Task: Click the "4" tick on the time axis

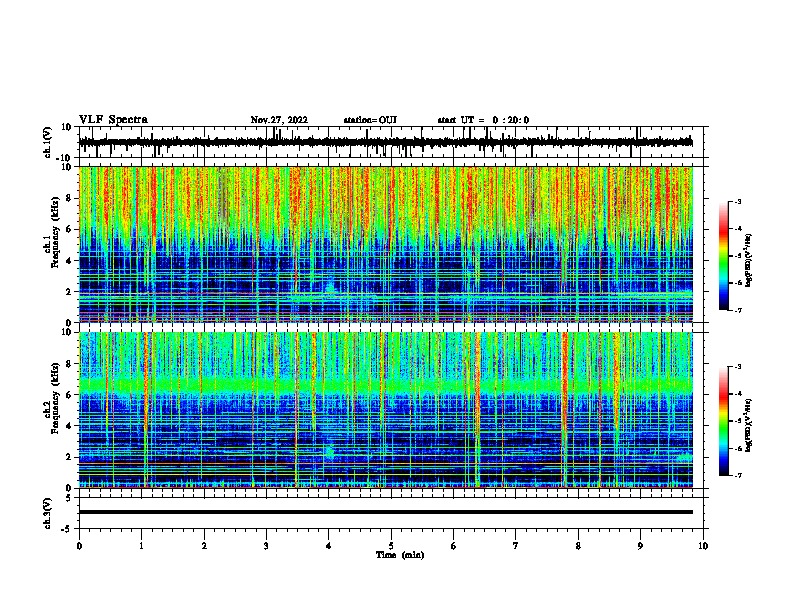Action: [329, 546]
